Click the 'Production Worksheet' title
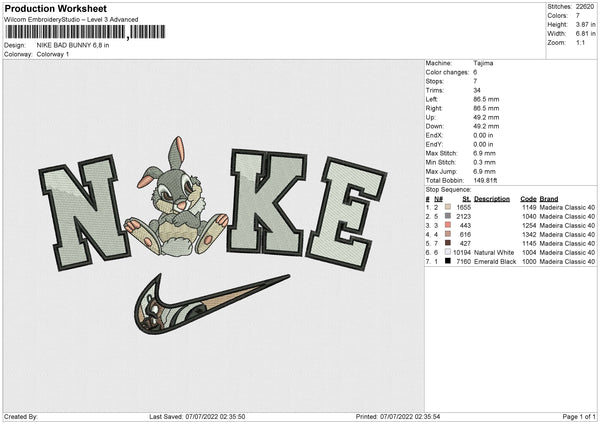The height and width of the screenshot is (424, 600). pos(55,9)
